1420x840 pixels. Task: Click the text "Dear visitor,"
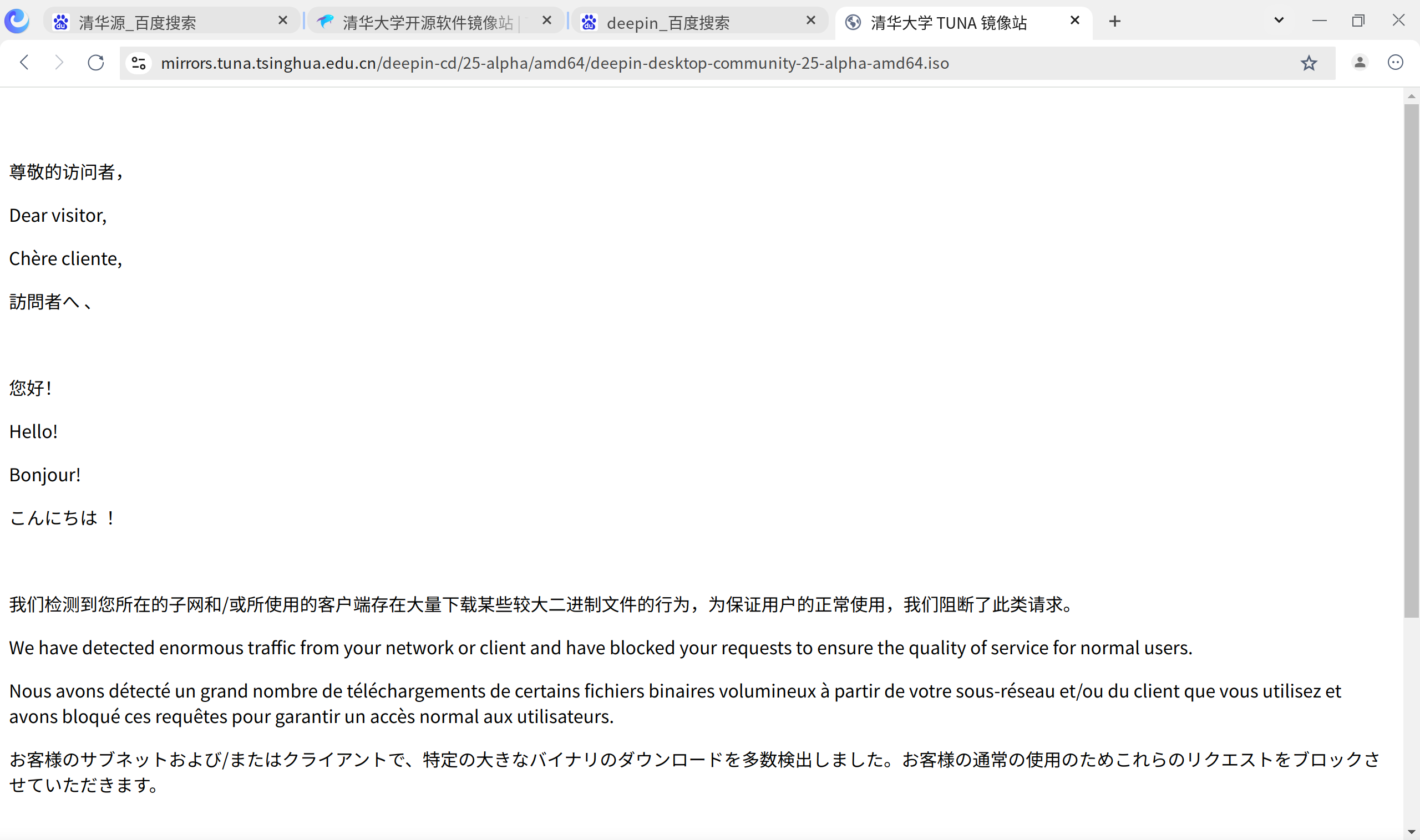pyautogui.click(x=58, y=216)
